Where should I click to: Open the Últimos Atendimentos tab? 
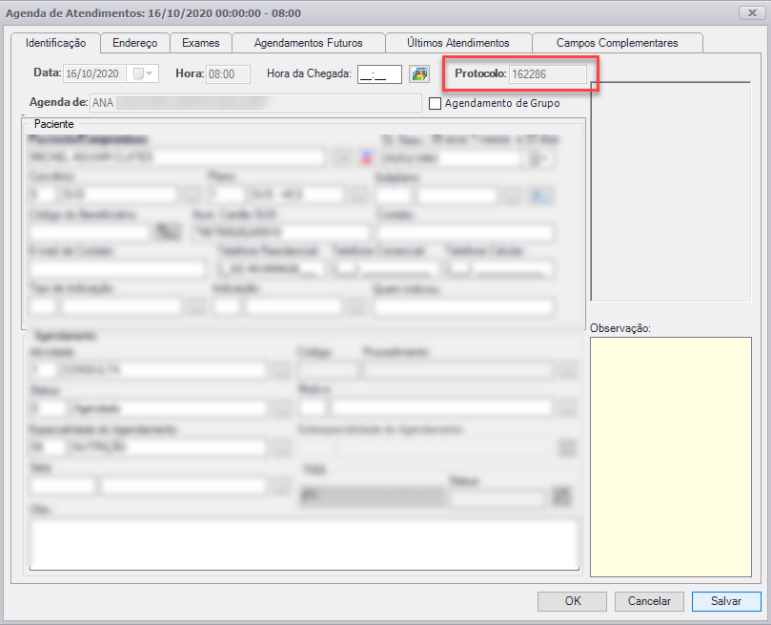click(458, 43)
